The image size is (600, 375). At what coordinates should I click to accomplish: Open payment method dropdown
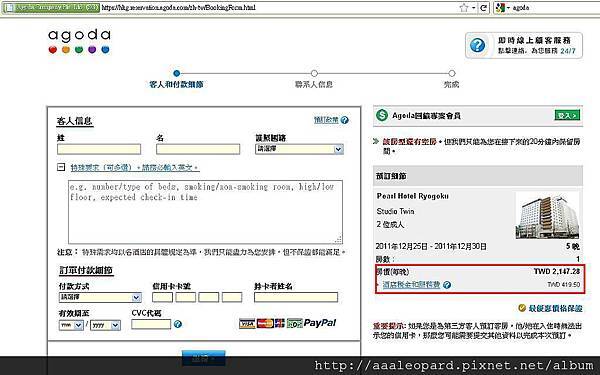coord(100,297)
